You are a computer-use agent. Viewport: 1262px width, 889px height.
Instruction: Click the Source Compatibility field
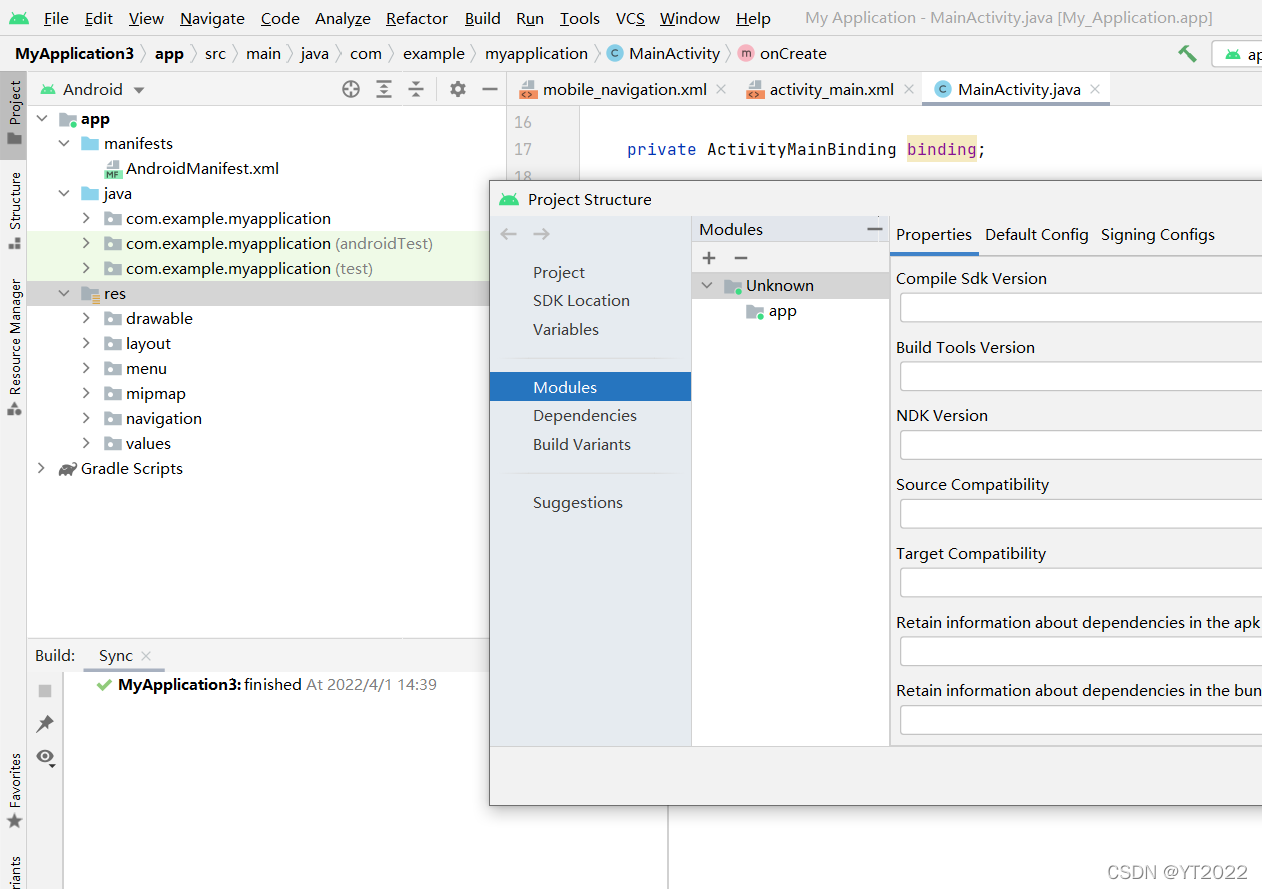1081,514
